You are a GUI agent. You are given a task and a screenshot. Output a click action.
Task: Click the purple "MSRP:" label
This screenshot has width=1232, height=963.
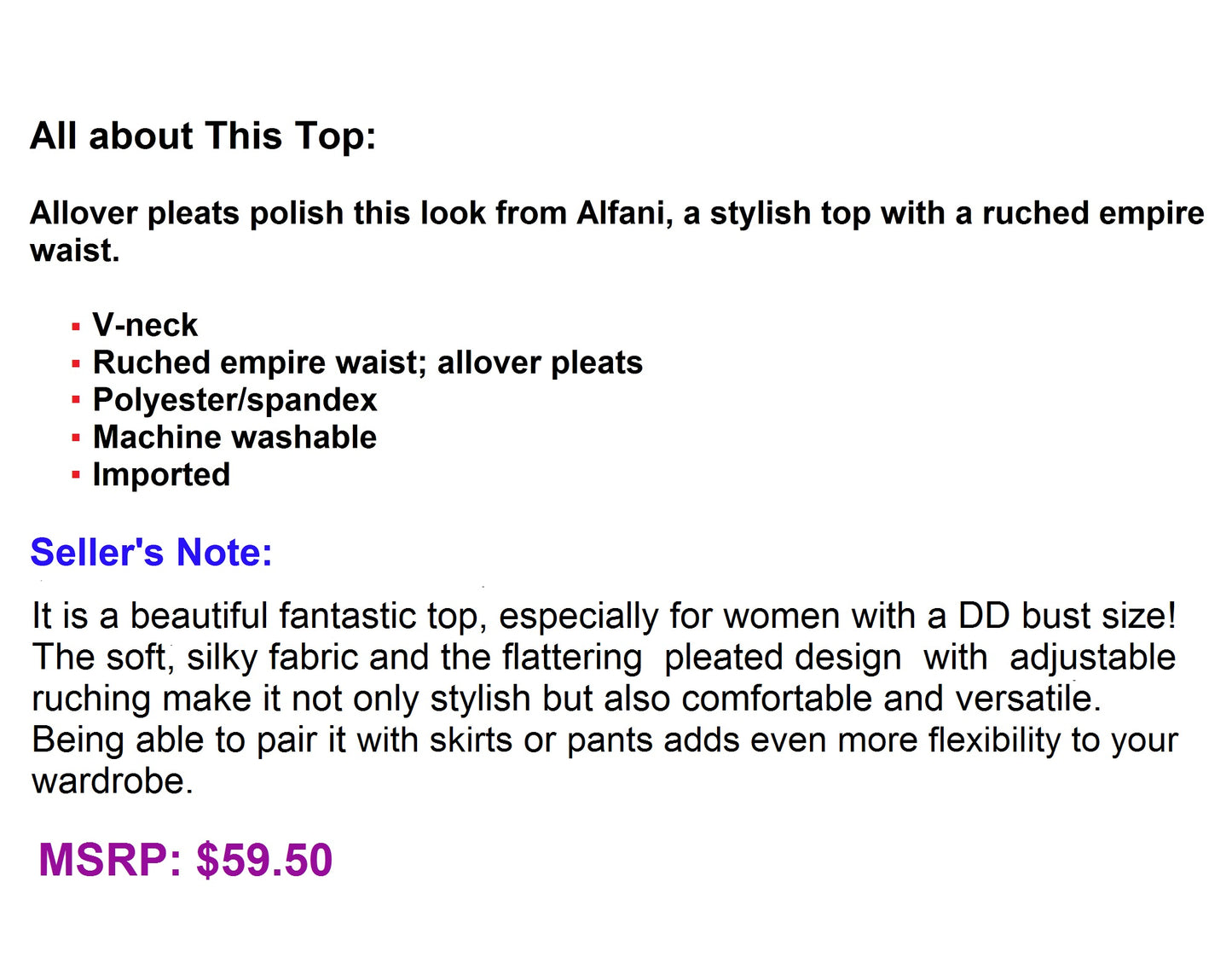tap(110, 860)
